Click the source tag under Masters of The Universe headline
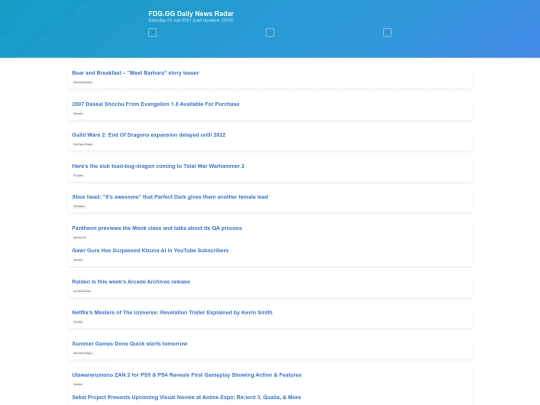This screenshot has height=405, width=540. pos(78,322)
